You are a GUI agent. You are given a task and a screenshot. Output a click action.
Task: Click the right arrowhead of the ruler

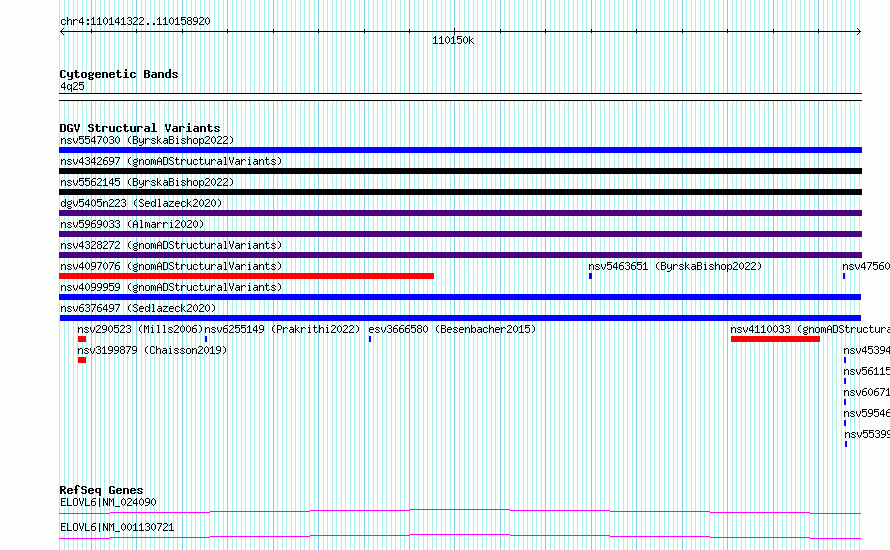[x=859, y=32]
